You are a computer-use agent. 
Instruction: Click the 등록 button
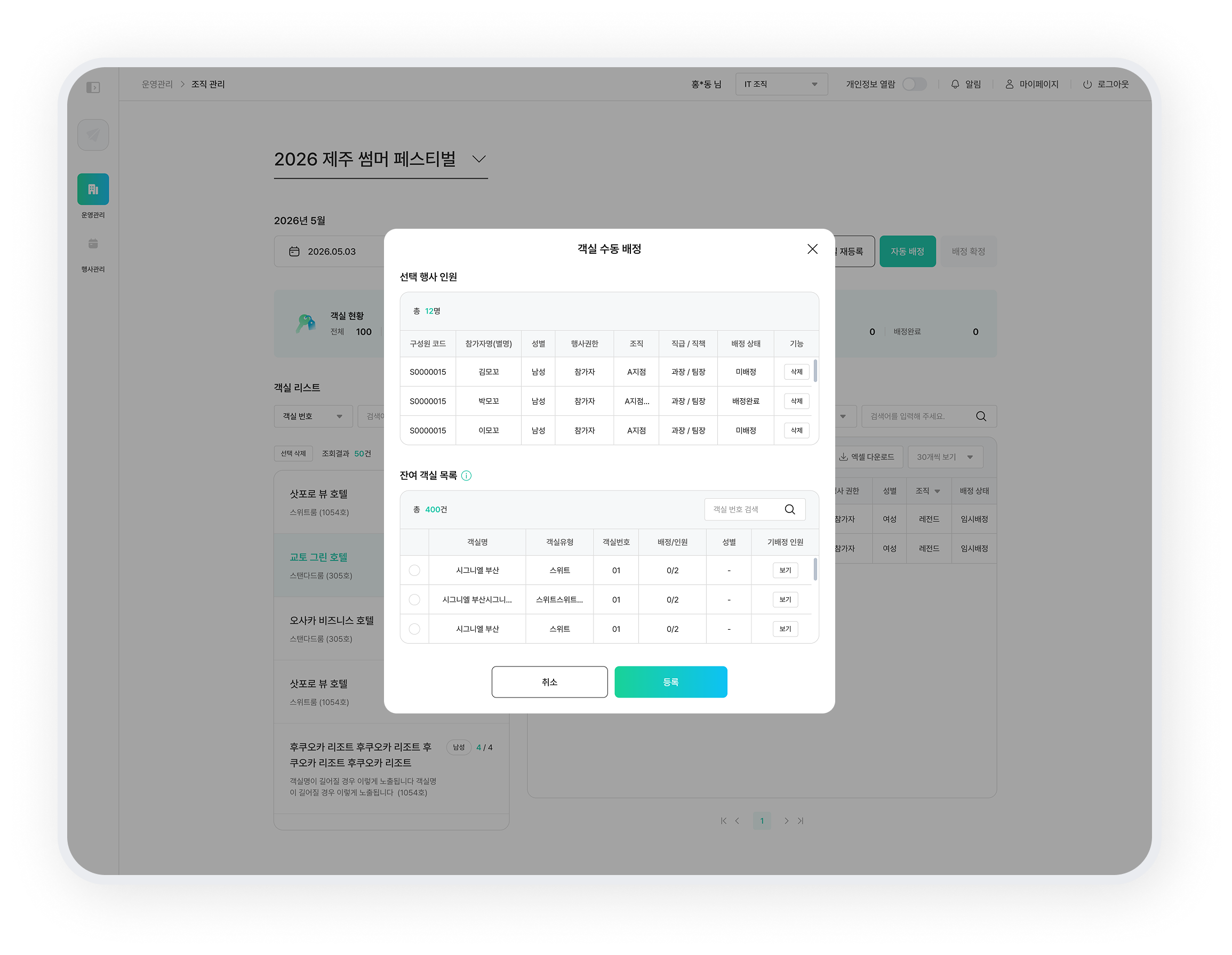pyautogui.click(x=671, y=682)
